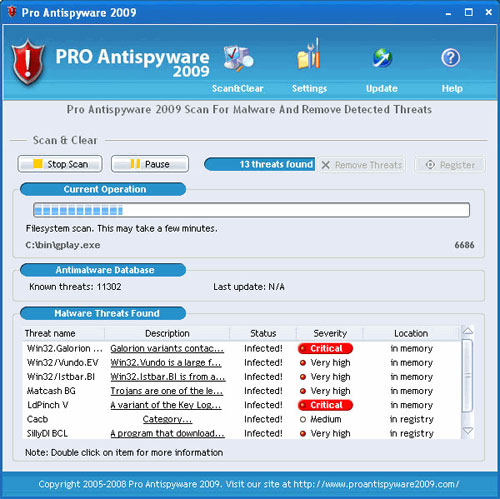This screenshot has height=499, width=500.
Task: Select the Cacb threat row
Action: [x=242, y=419]
